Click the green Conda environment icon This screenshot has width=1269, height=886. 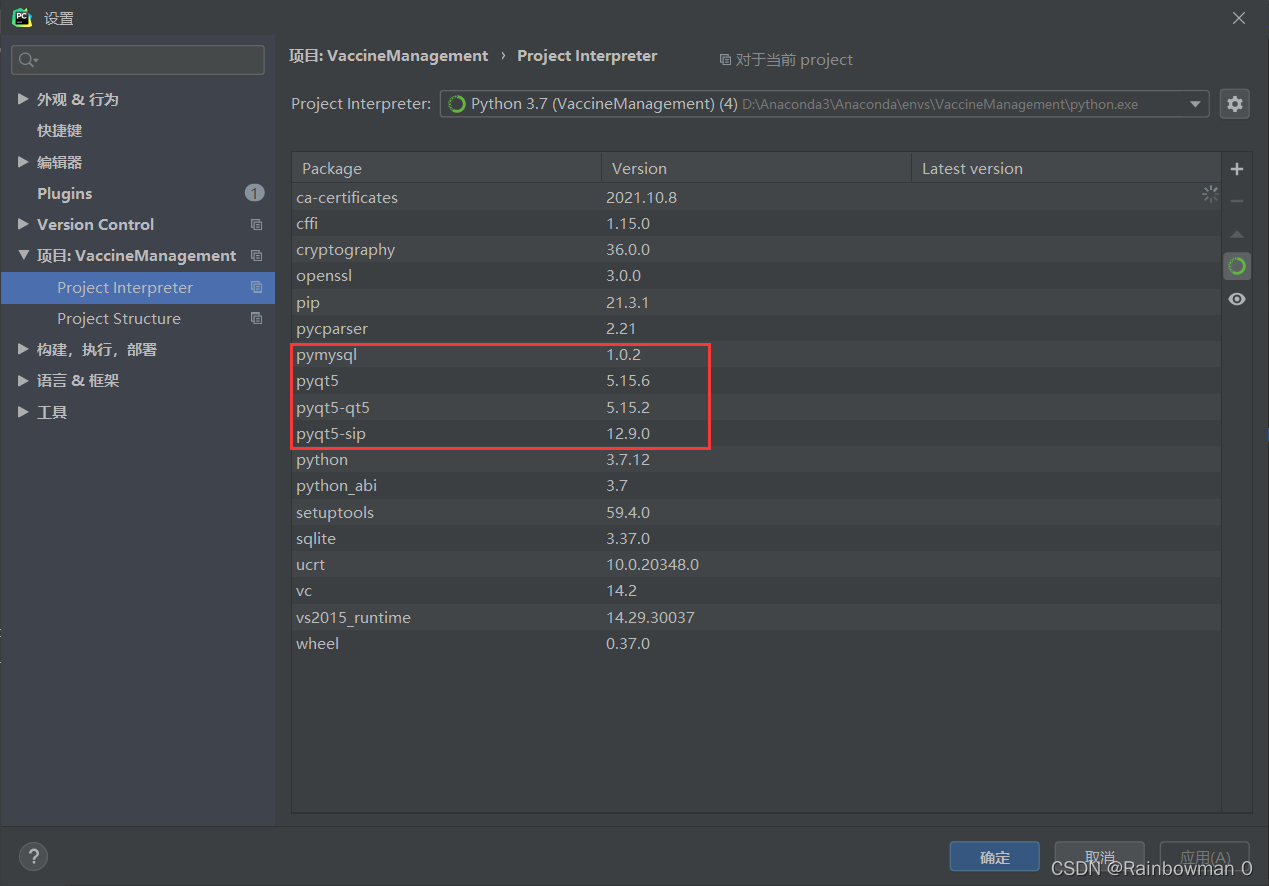pos(1237,266)
